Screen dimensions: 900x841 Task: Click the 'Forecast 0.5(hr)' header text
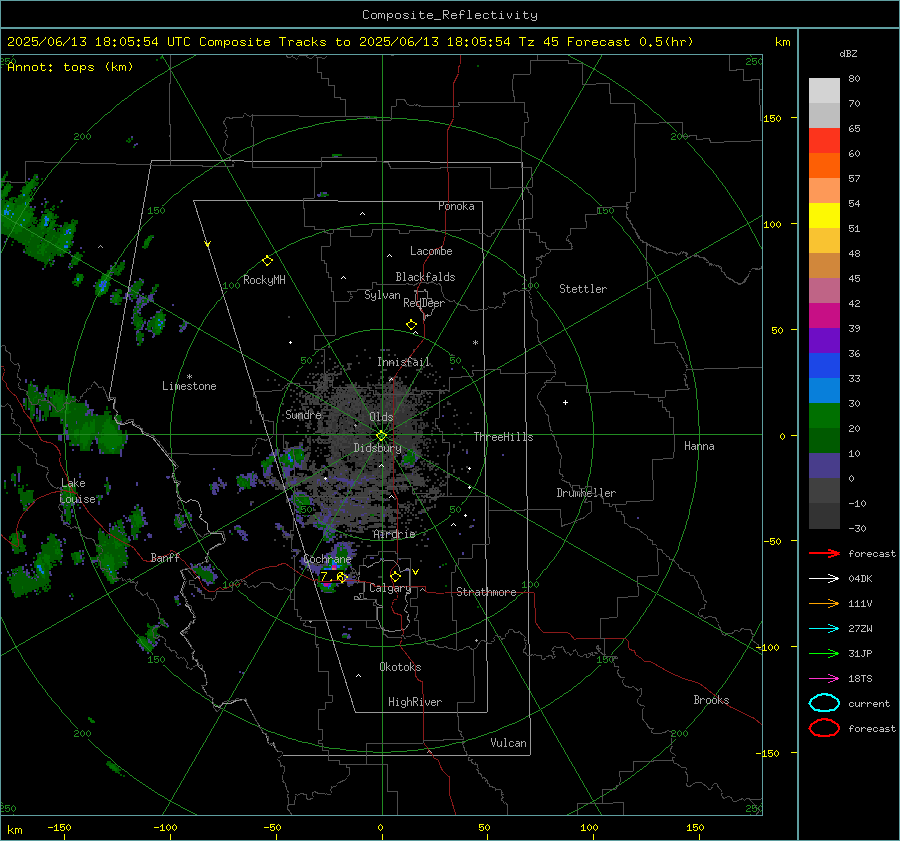630,42
